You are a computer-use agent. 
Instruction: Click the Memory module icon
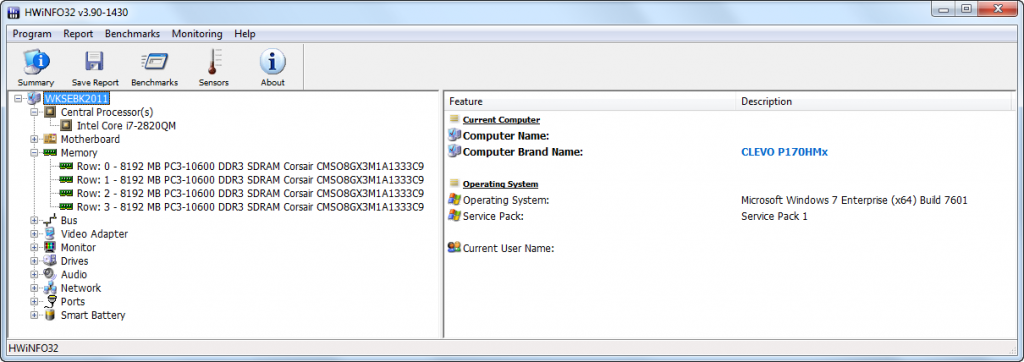point(50,153)
